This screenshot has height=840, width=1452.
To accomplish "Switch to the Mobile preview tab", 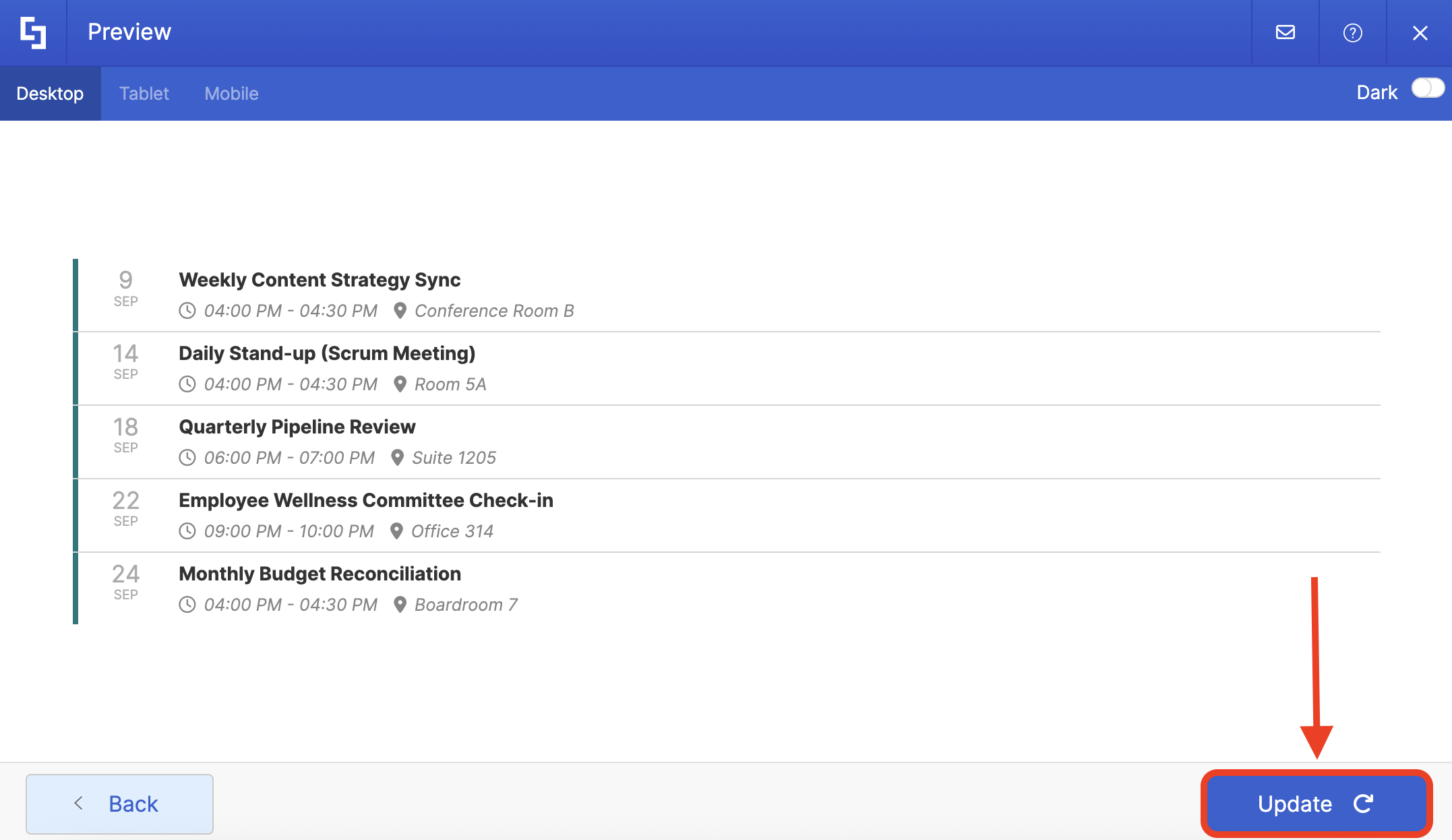I will 231,94.
